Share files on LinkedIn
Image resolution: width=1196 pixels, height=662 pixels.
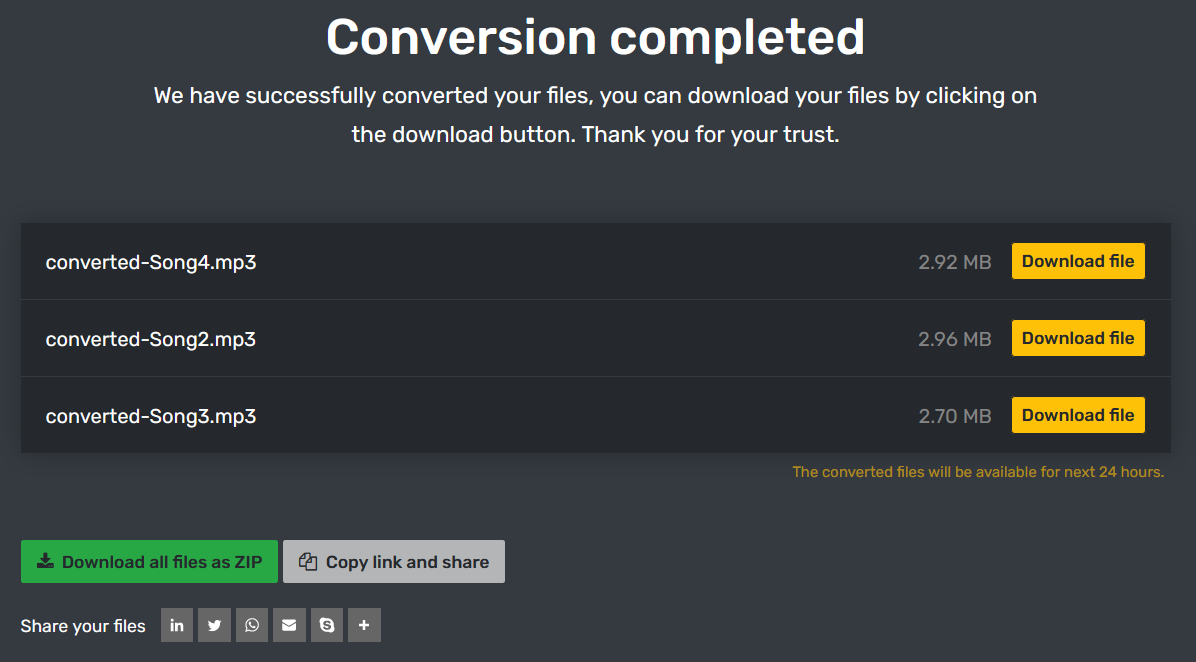coord(177,626)
